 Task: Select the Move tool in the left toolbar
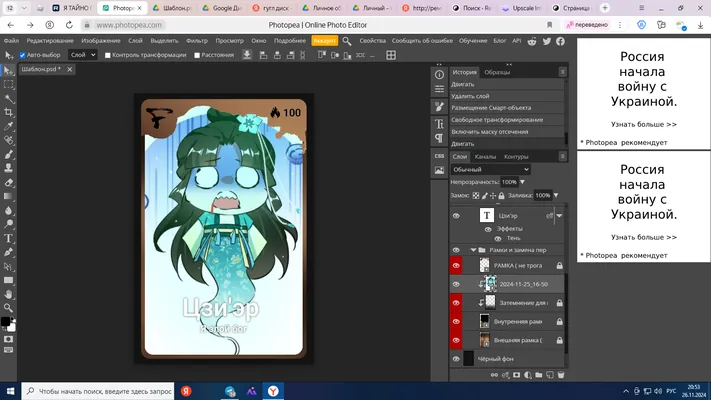pos(9,71)
